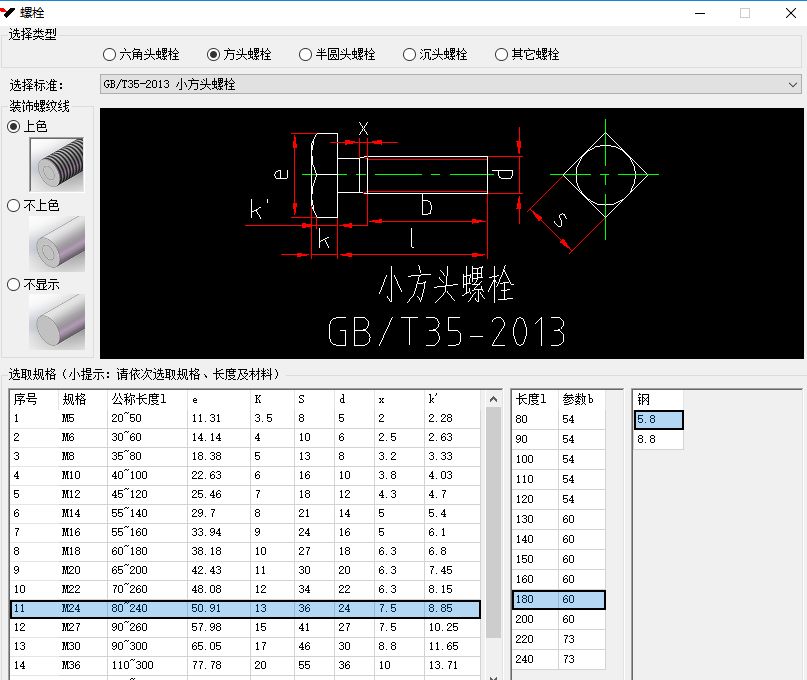Select 六角头螺栓 bolt type
Image resolution: width=807 pixels, height=680 pixels.
click(x=141, y=54)
